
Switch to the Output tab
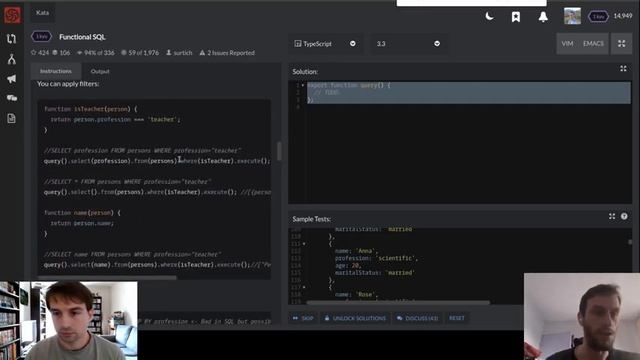100,71
